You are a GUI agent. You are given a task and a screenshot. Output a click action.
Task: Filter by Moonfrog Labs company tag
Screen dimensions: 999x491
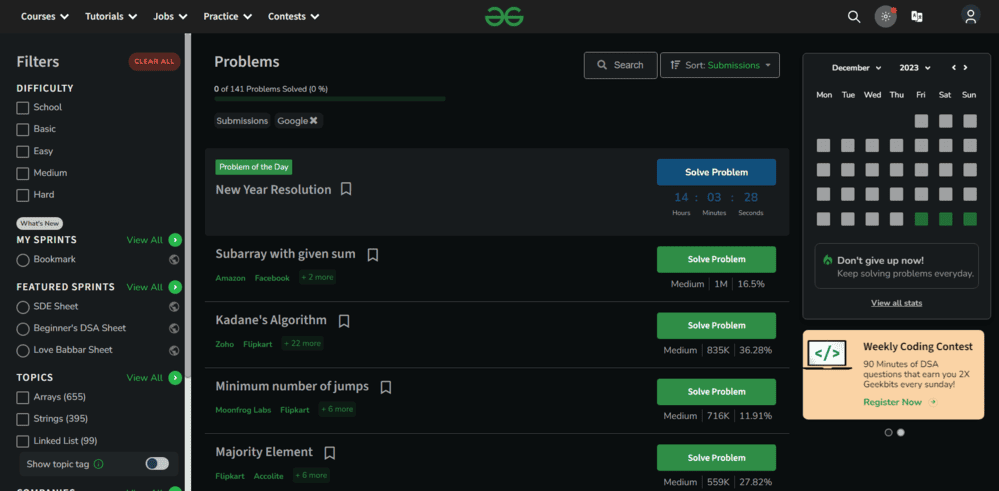pos(243,410)
